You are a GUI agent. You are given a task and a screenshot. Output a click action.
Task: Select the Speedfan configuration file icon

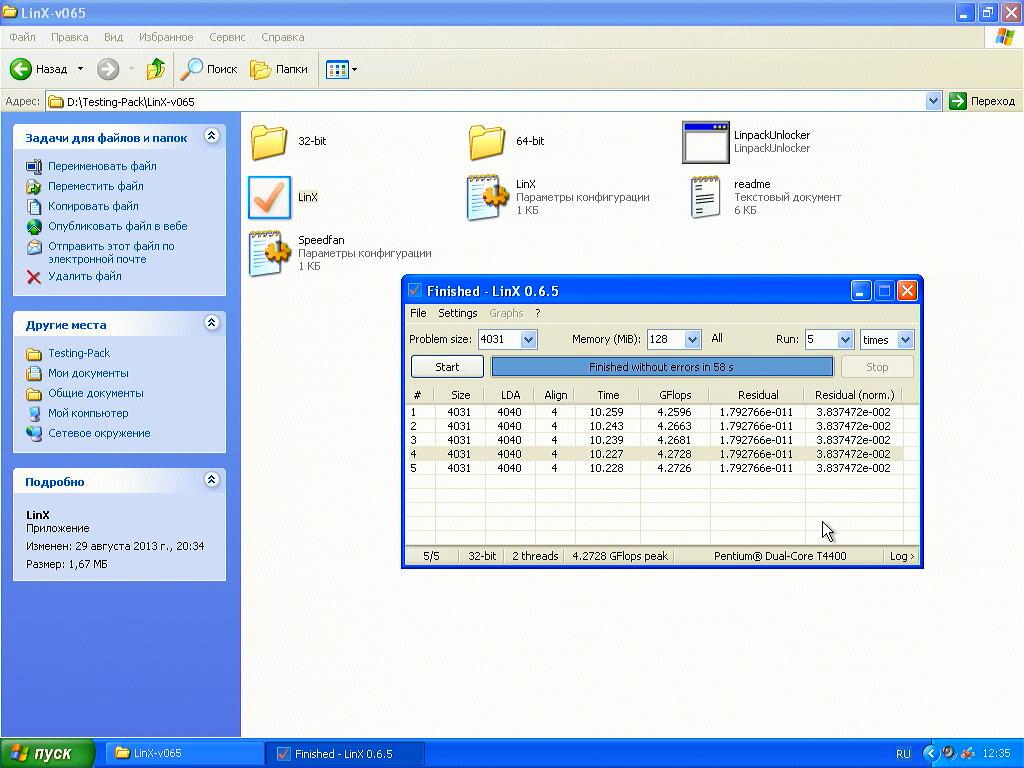tap(269, 253)
